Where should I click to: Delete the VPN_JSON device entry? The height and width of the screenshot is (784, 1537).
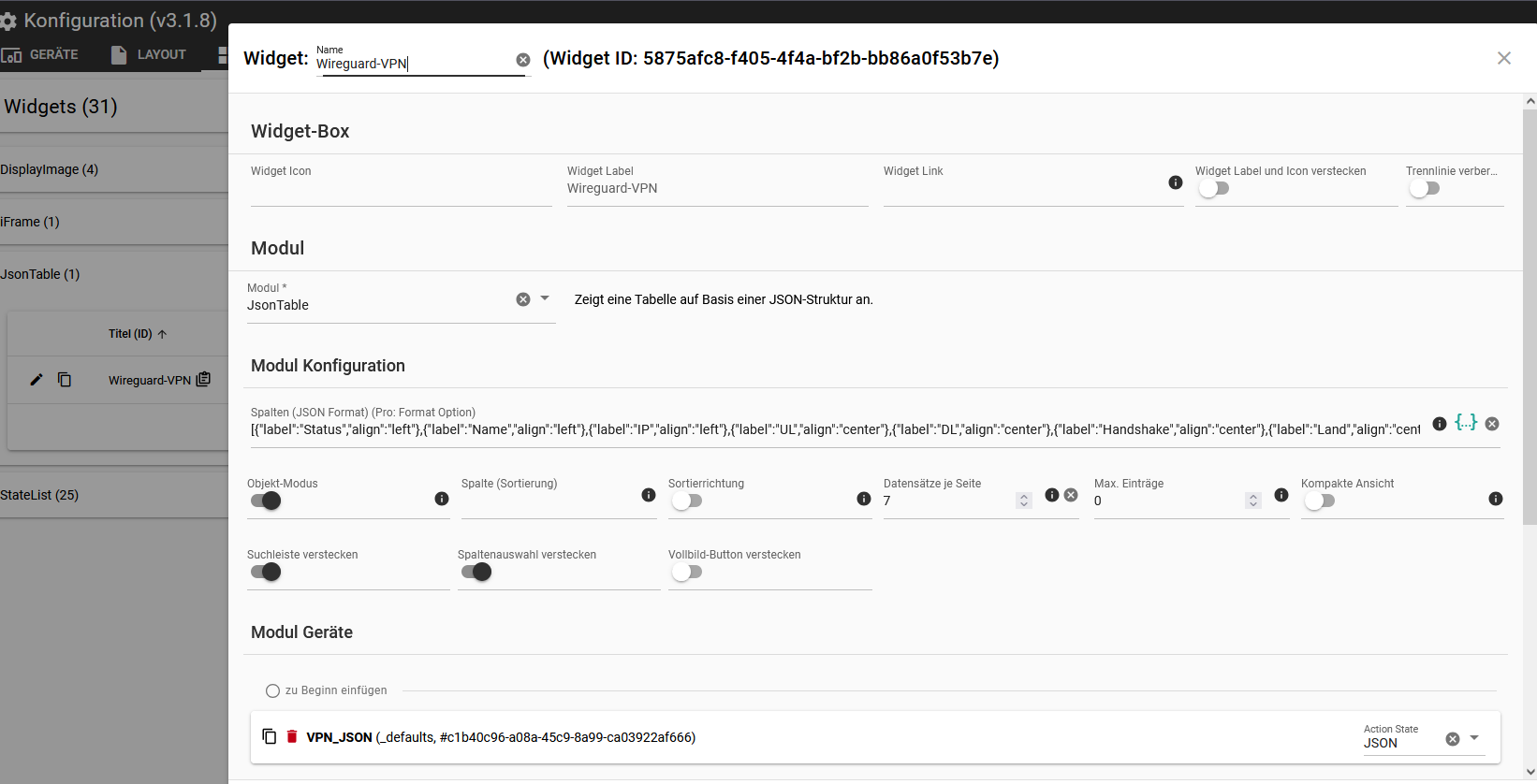pyautogui.click(x=292, y=736)
